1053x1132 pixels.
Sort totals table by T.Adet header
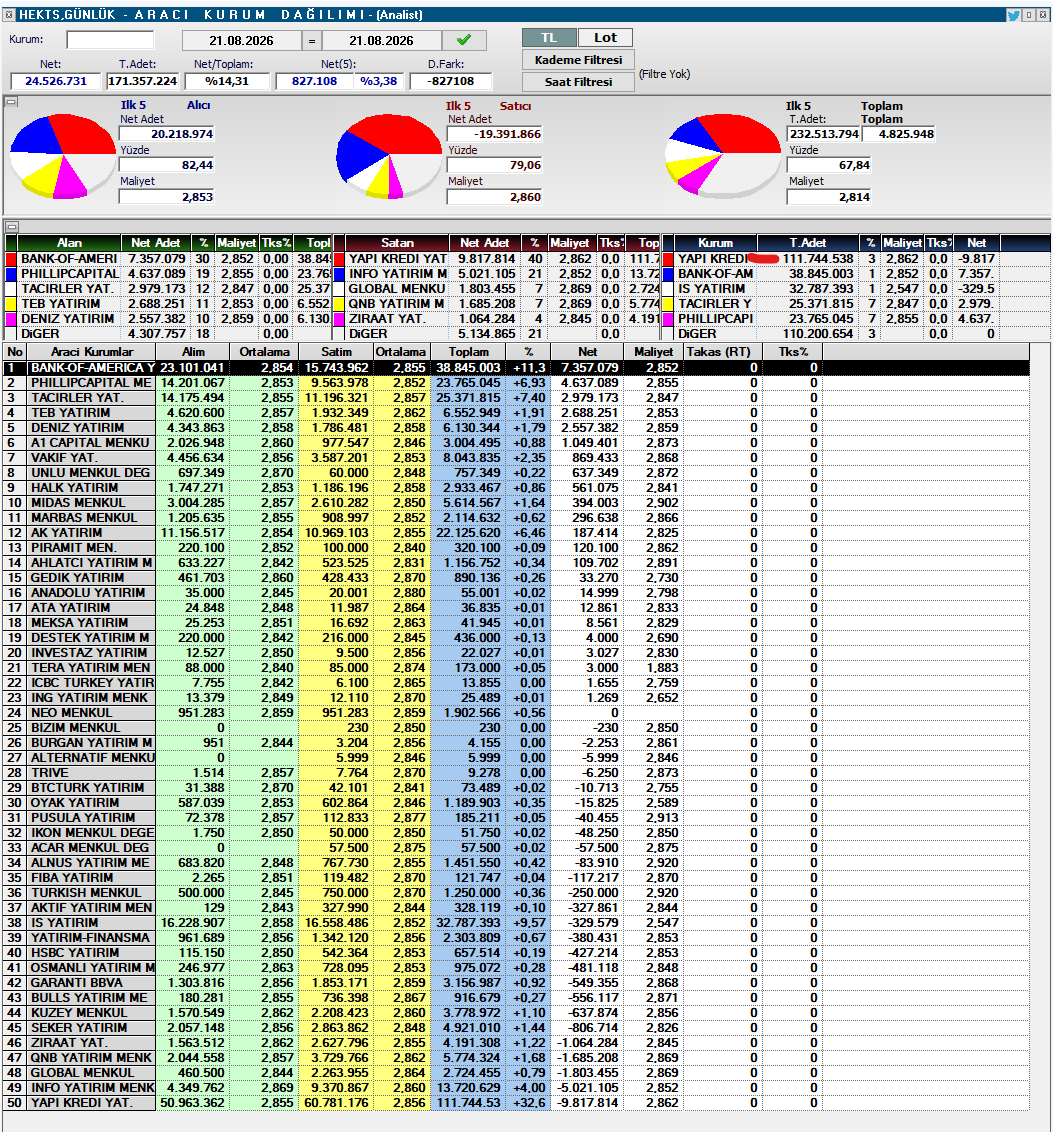coord(808,243)
